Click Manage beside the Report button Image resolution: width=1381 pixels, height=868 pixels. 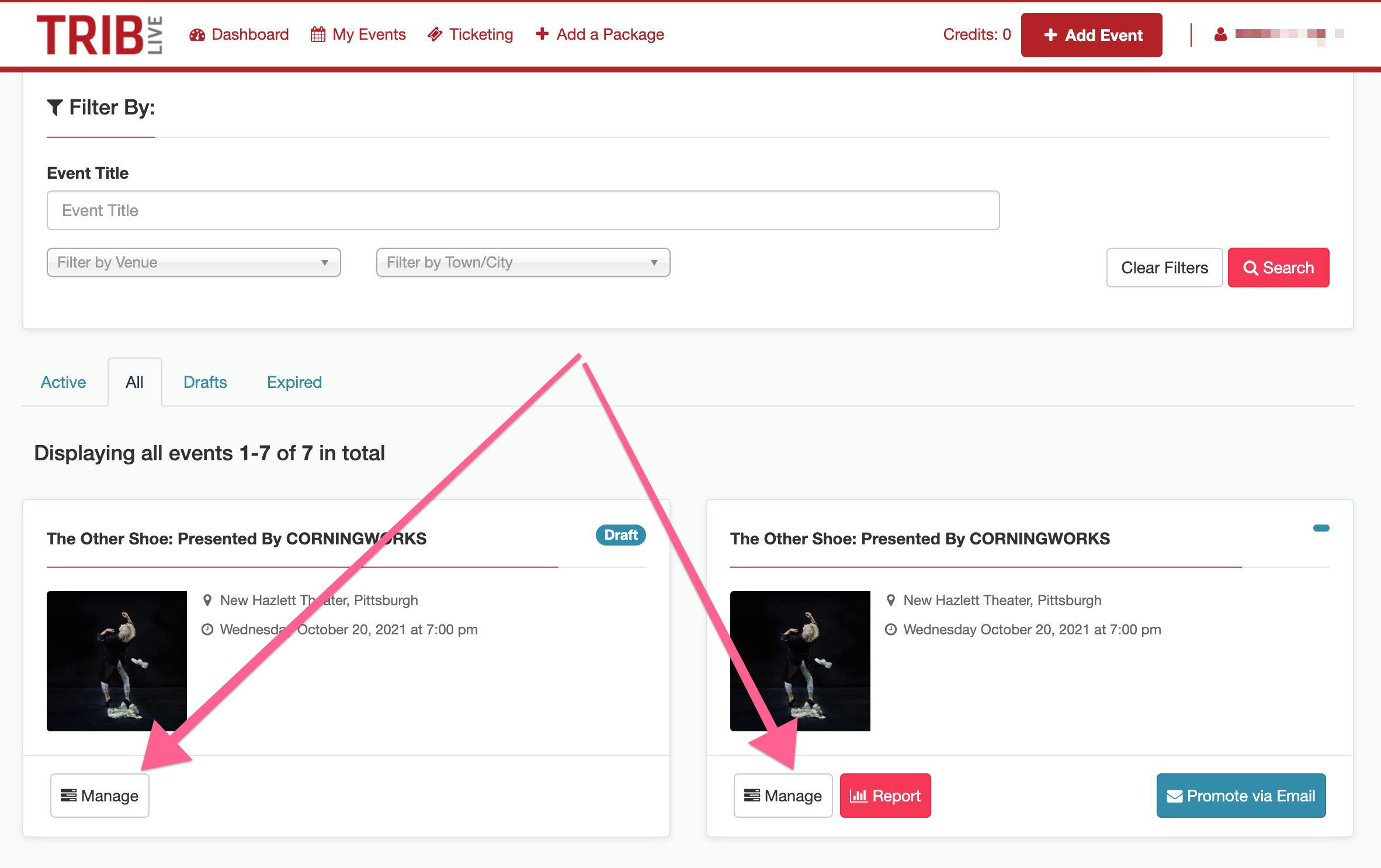click(783, 796)
